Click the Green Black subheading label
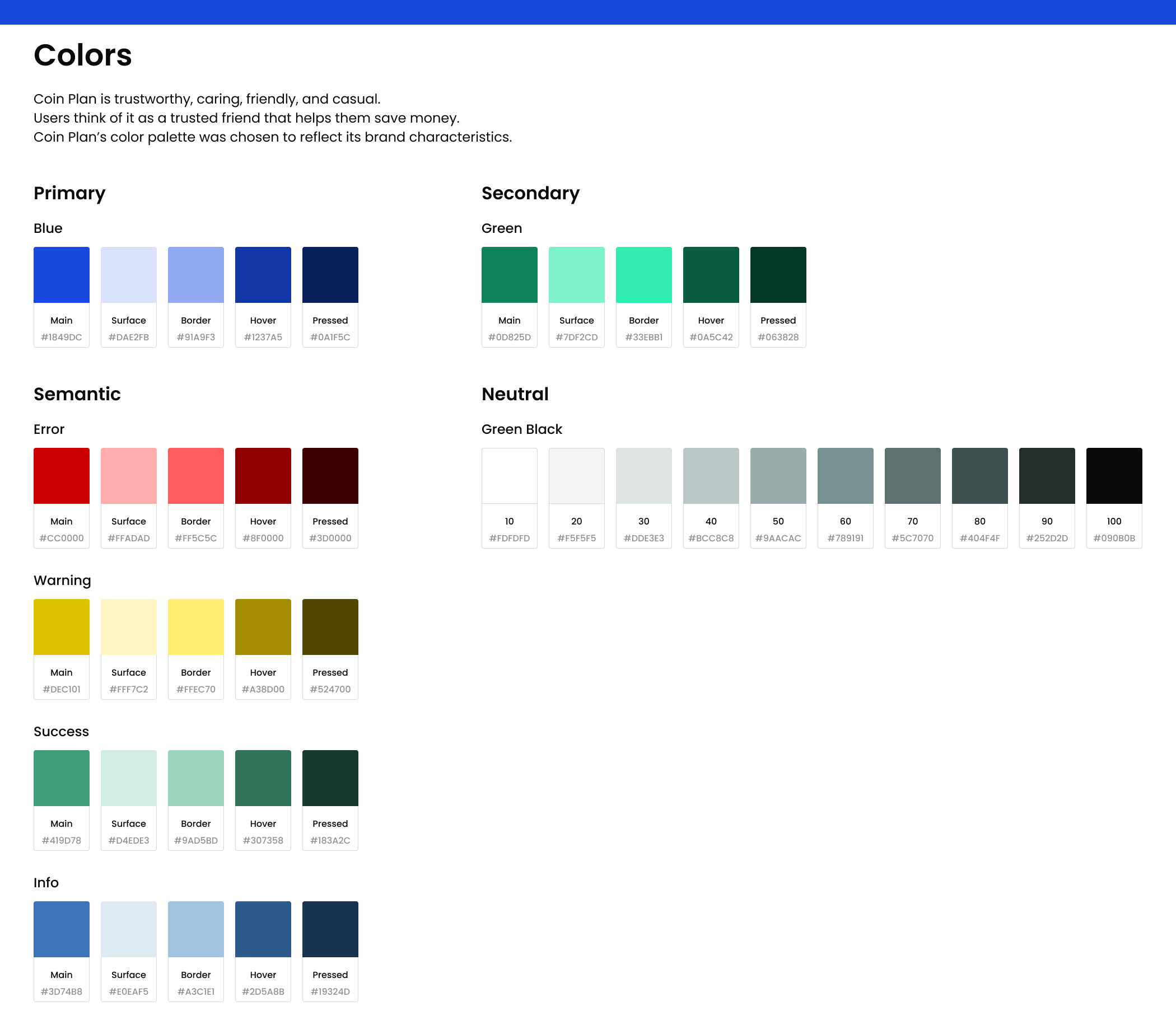The width and height of the screenshot is (1176, 1025). [x=522, y=429]
